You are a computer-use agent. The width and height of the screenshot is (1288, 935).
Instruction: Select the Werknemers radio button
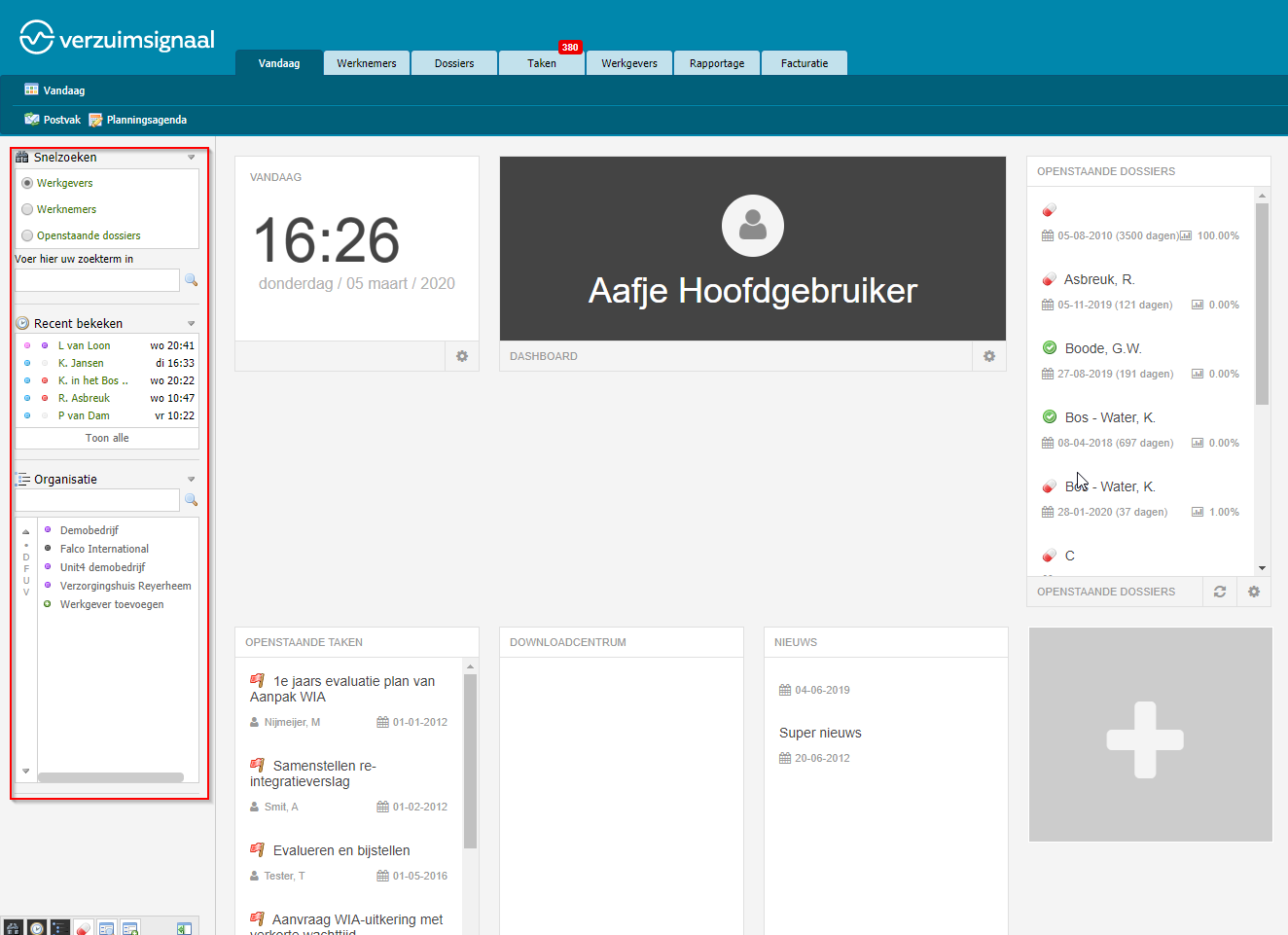tap(27, 209)
